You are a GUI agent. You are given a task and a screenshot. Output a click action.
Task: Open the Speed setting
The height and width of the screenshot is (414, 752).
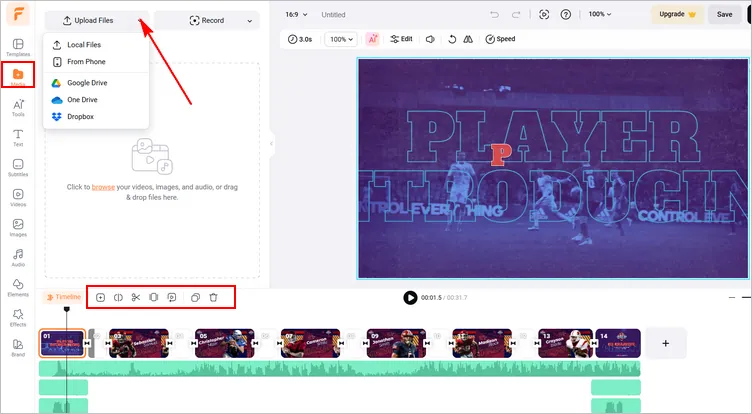tap(500, 39)
